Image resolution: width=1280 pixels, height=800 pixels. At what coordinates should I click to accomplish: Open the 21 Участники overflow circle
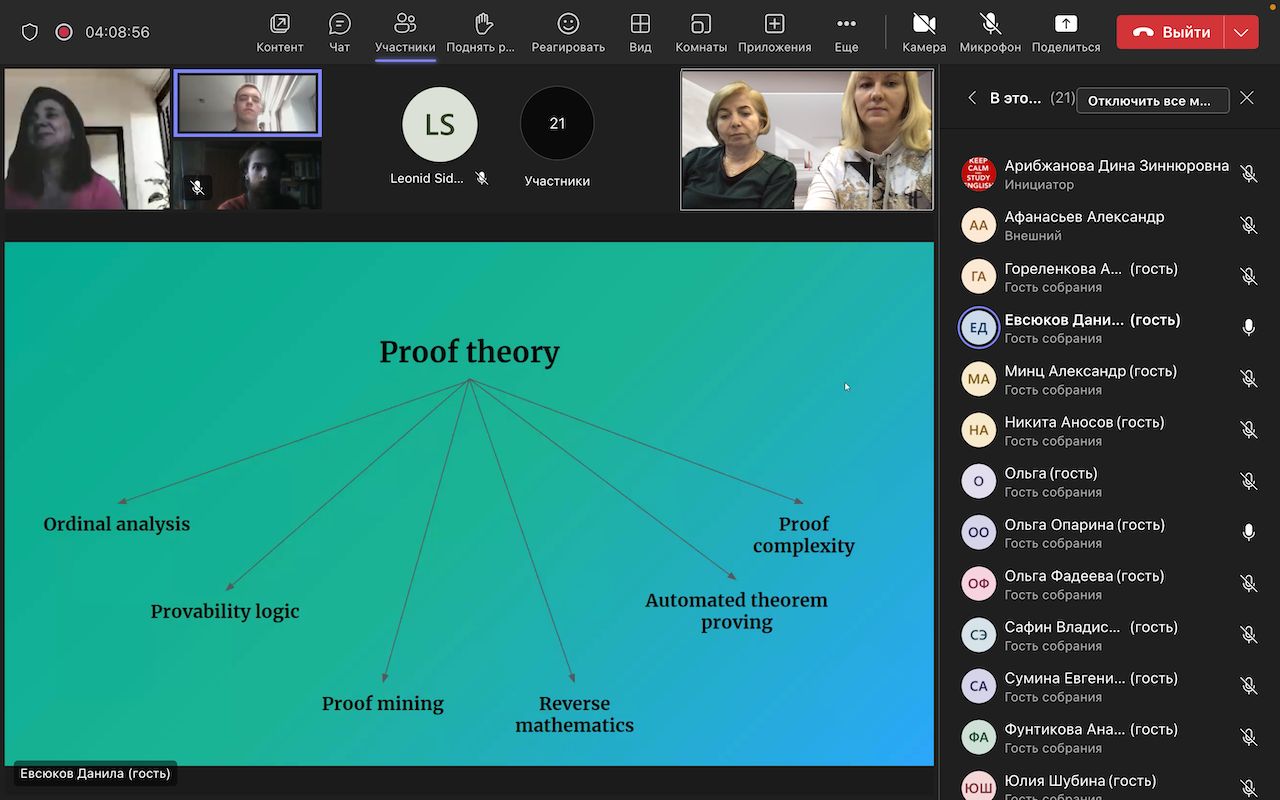tap(557, 124)
